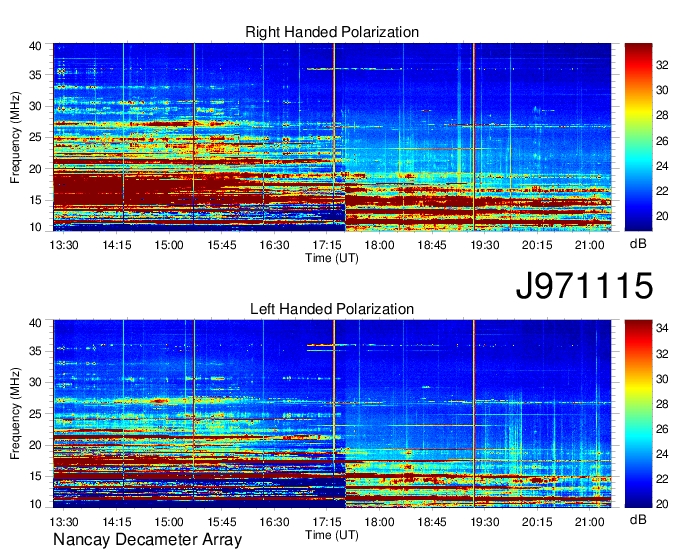
Task: Click the 32 dB tick on the left-handed colorbar
Action: point(662,354)
